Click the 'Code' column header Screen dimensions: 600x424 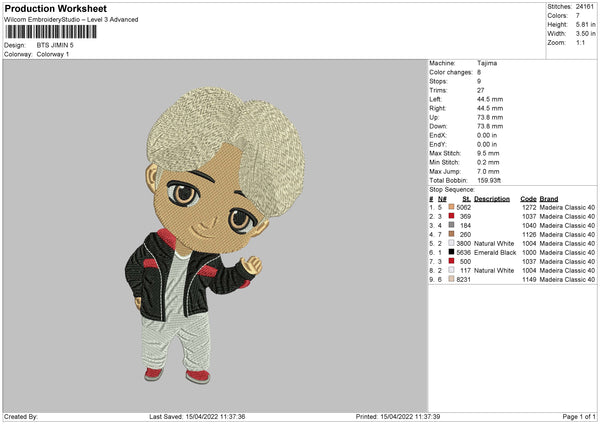click(528, 199)
